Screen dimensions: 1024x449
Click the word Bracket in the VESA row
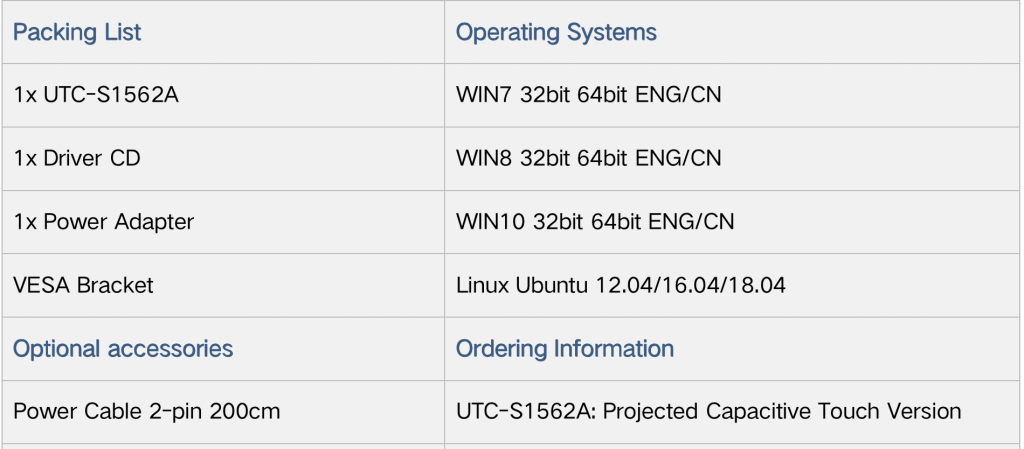click(115, 285)
